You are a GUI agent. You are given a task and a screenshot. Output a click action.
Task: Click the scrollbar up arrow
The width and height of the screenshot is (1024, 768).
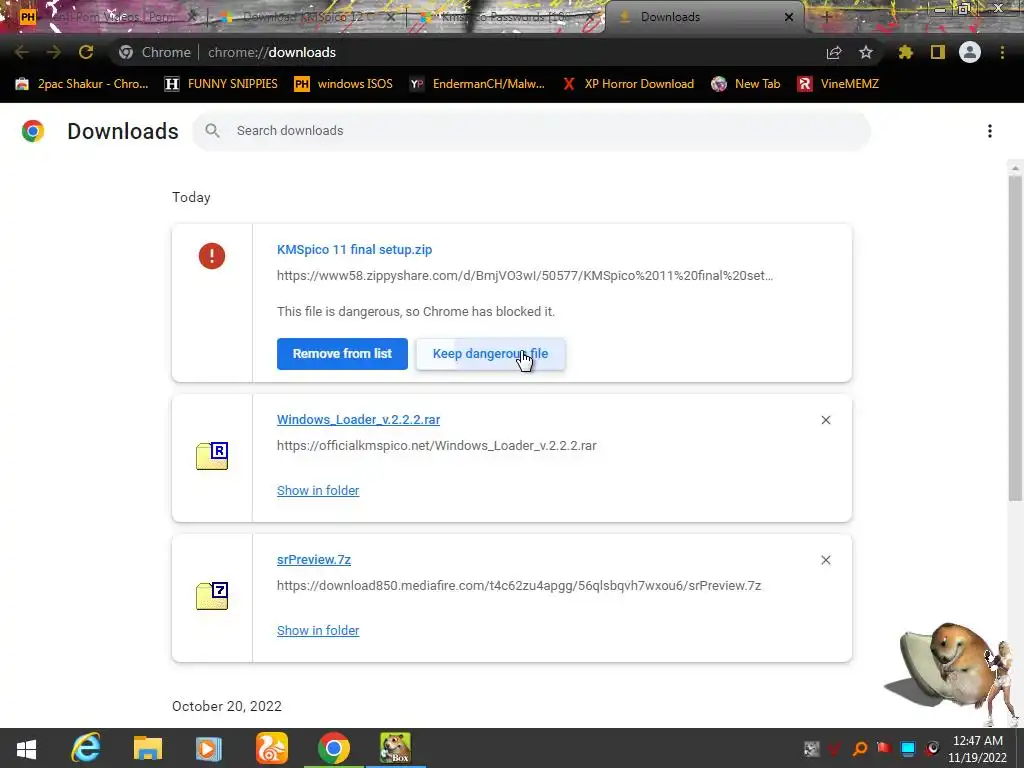click(x=1015, y=168)
